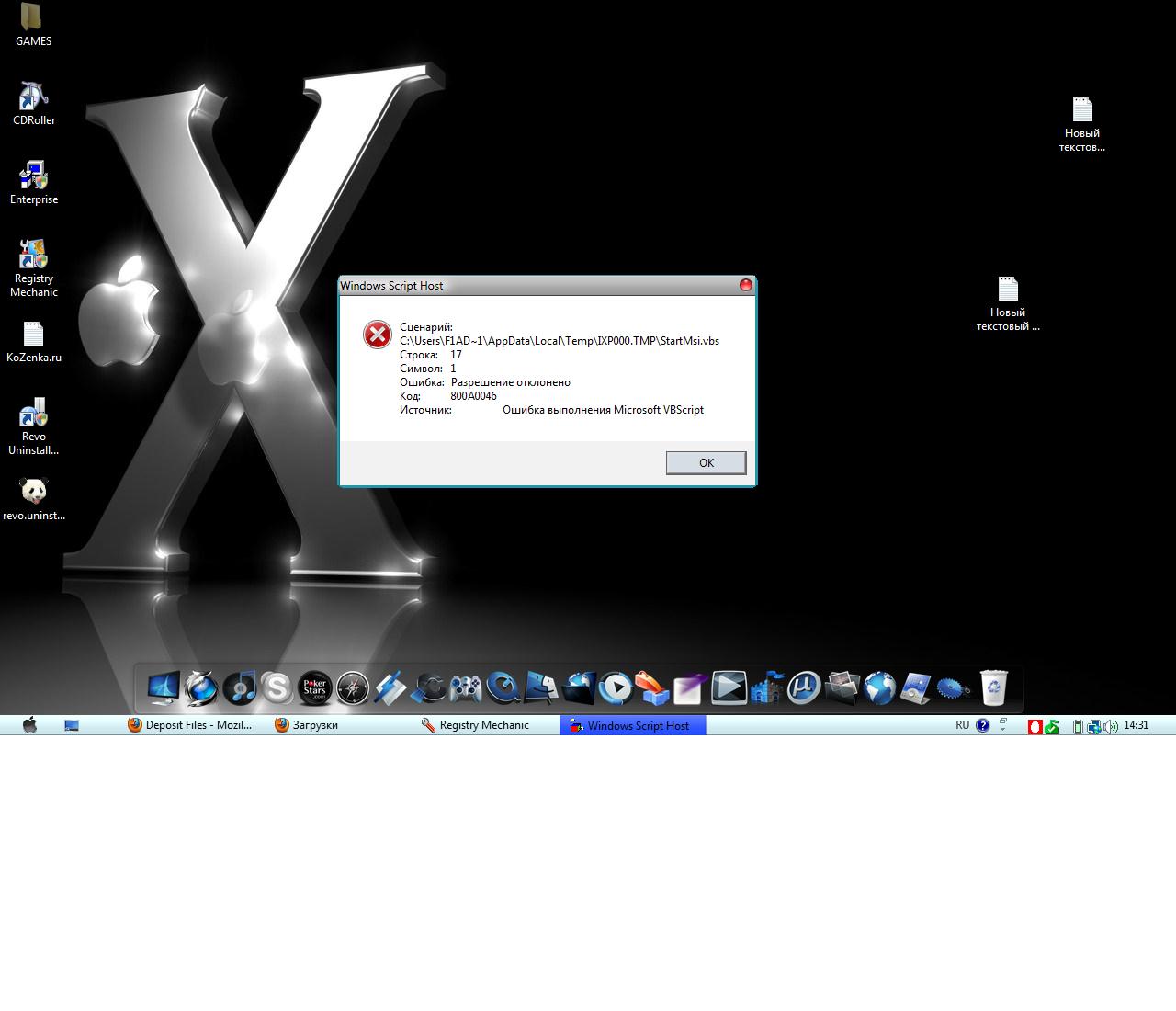Open the GAMES folder on the desktop
This screenshot has width=1176, height=1011.
(33, 25)
